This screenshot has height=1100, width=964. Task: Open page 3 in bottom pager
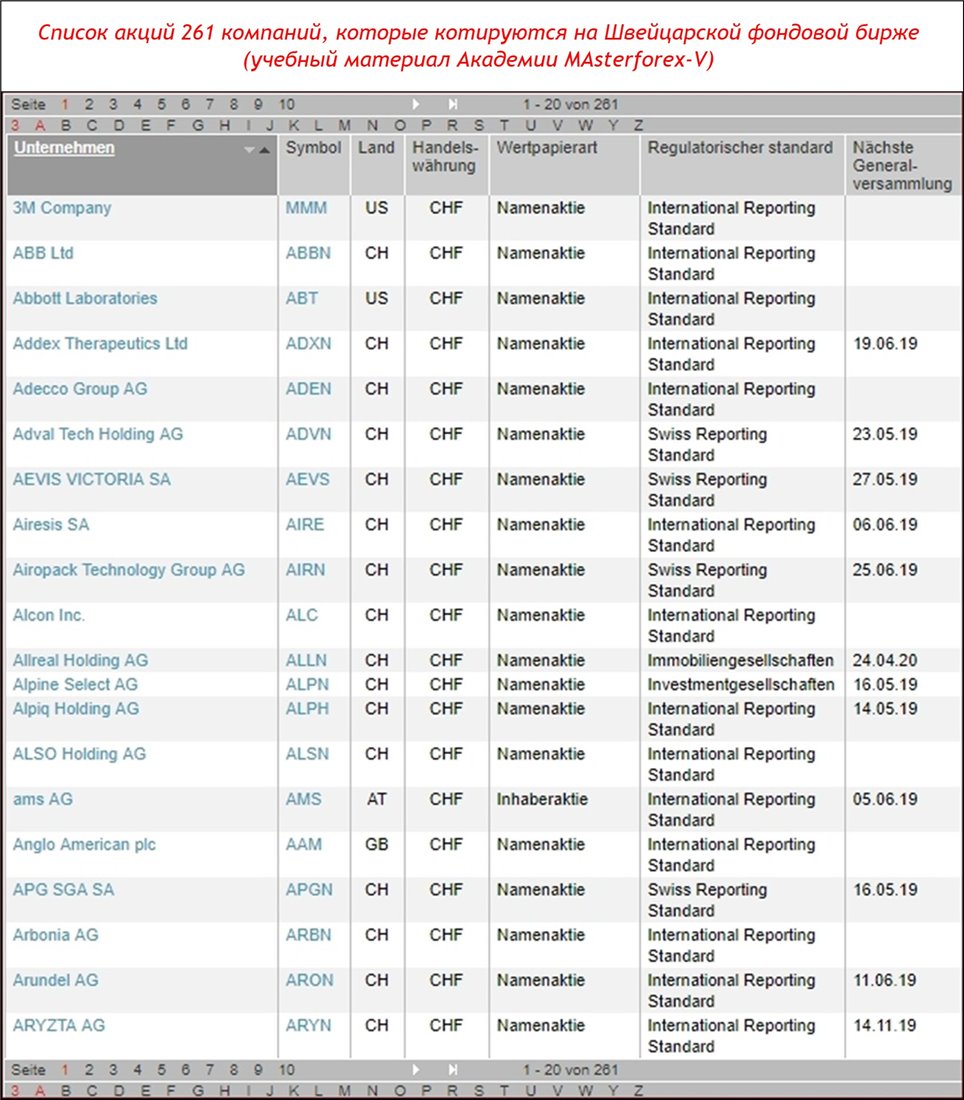(113, 1070)
